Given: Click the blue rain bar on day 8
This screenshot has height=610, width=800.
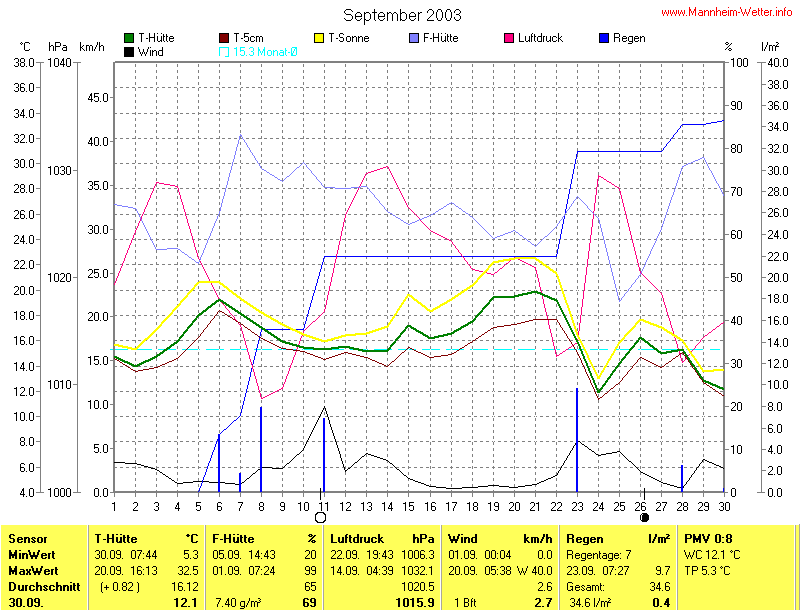Looking at the screenshot, I should point(261,450).
